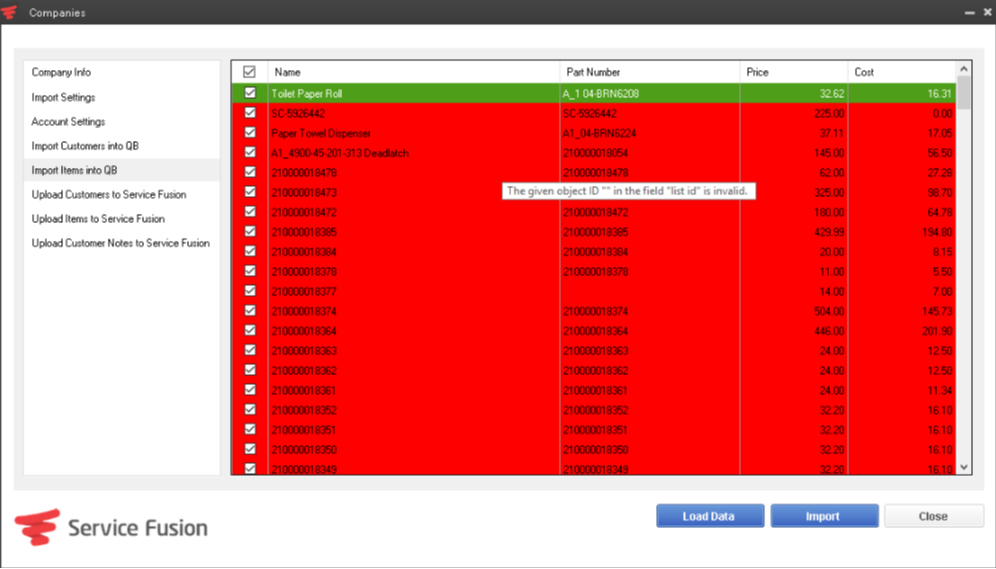
Task: Sort by the Name column header
Action: pyautogui.click(x=414, y=72)
